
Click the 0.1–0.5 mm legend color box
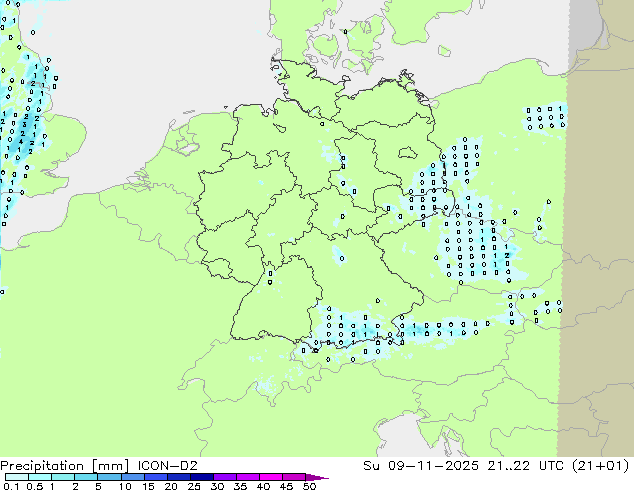pyautogui.click(x=17, y=477)
